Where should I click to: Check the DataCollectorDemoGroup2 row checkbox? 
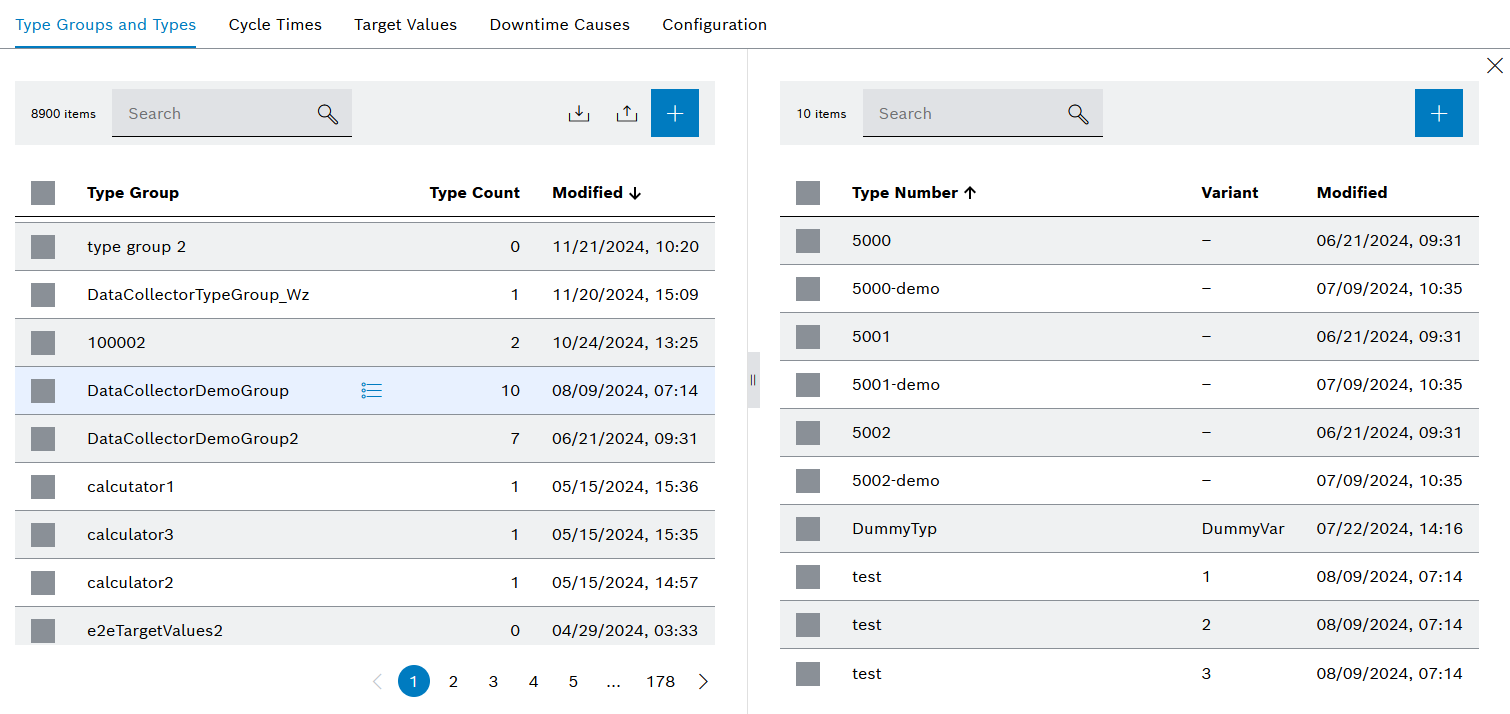43,439
